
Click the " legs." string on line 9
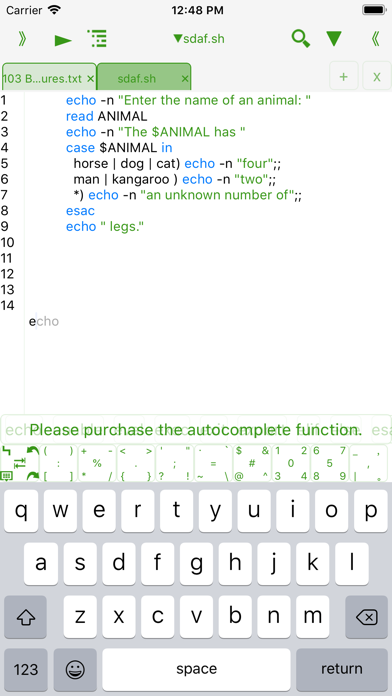pos(122,226)
